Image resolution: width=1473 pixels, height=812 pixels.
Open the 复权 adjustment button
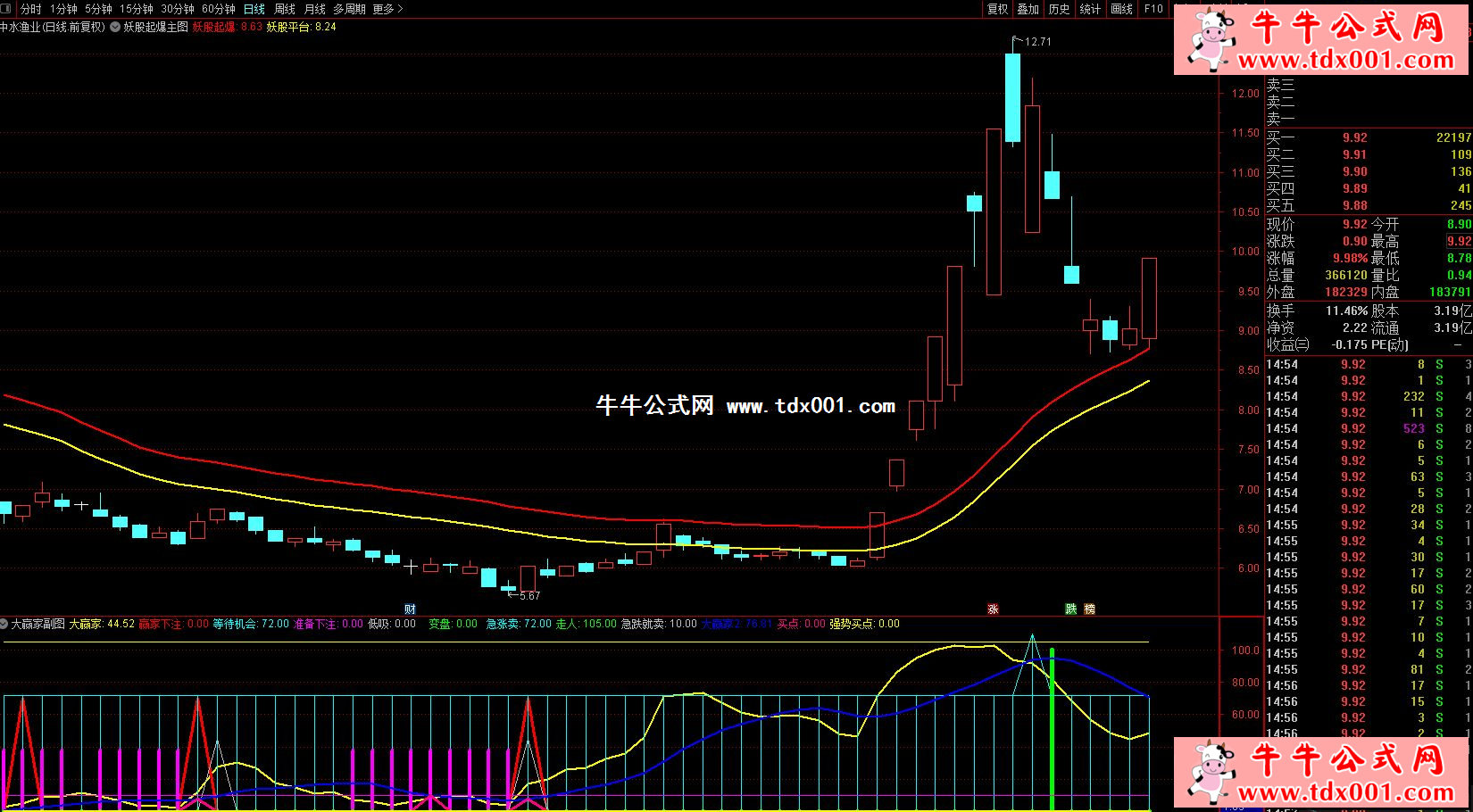(x=997, y=9)
